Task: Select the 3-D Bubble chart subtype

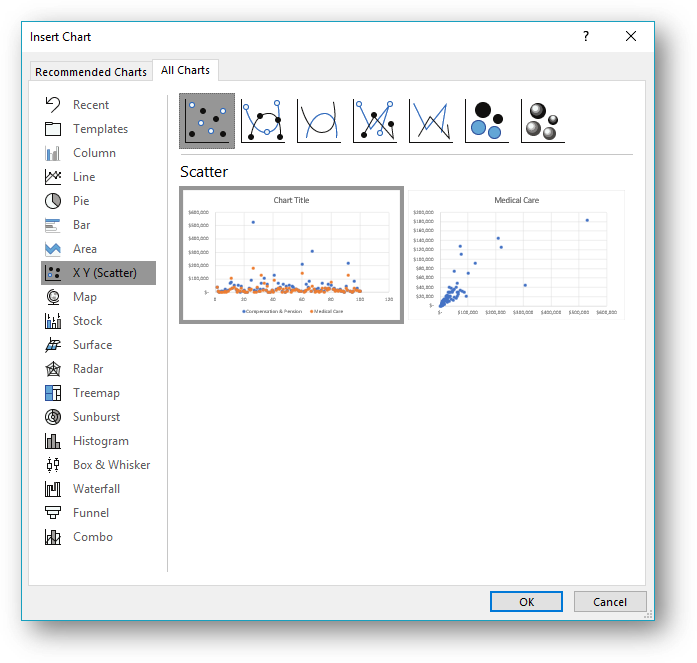Action: point(543,121)
